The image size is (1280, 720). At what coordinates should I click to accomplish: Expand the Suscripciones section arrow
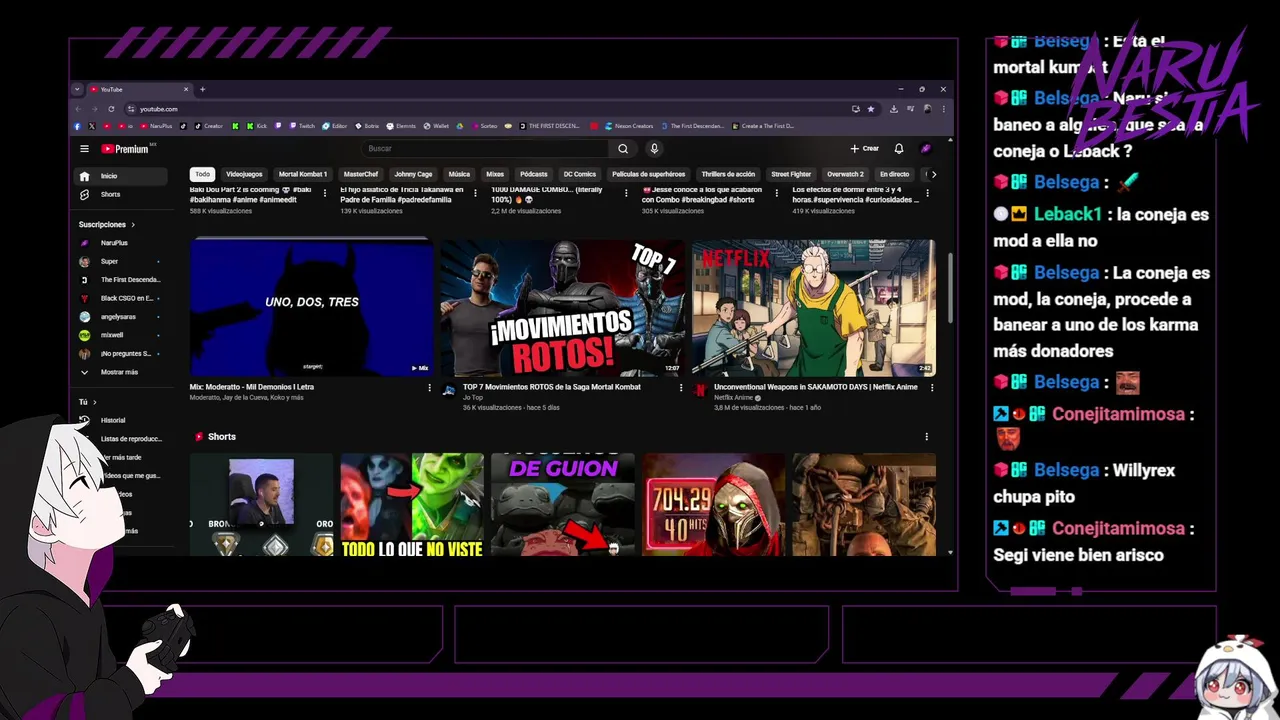133,225
